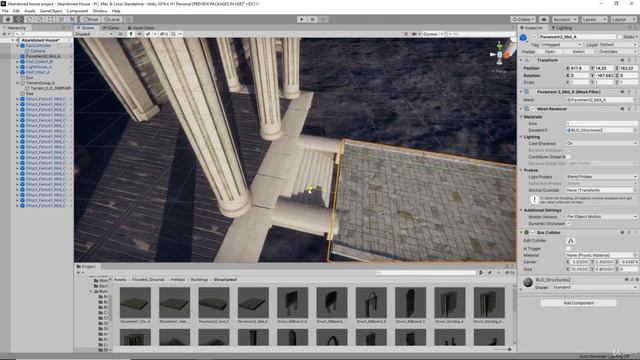Toggle the Static checkbox

click(x=620, y=37)
